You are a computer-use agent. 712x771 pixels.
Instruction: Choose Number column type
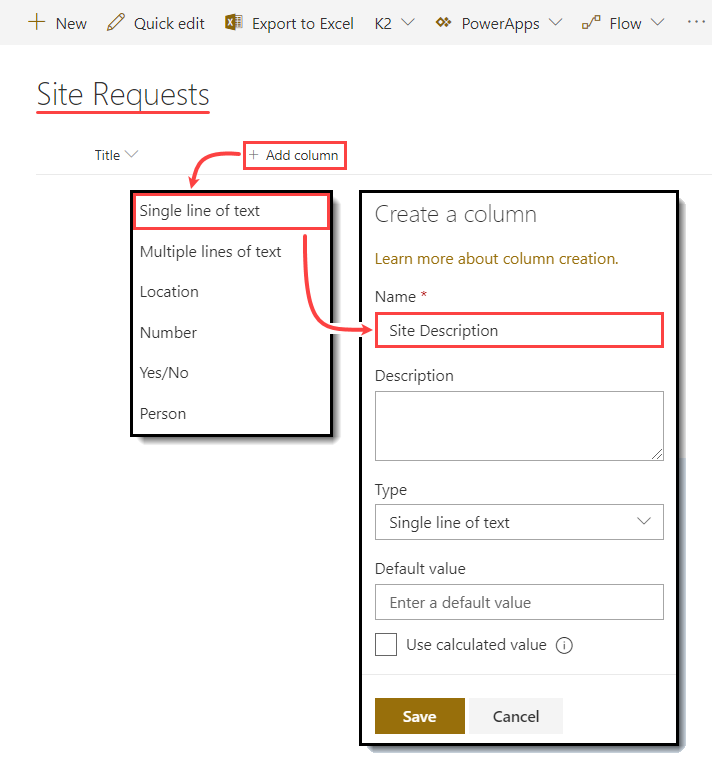pos(231,333)
